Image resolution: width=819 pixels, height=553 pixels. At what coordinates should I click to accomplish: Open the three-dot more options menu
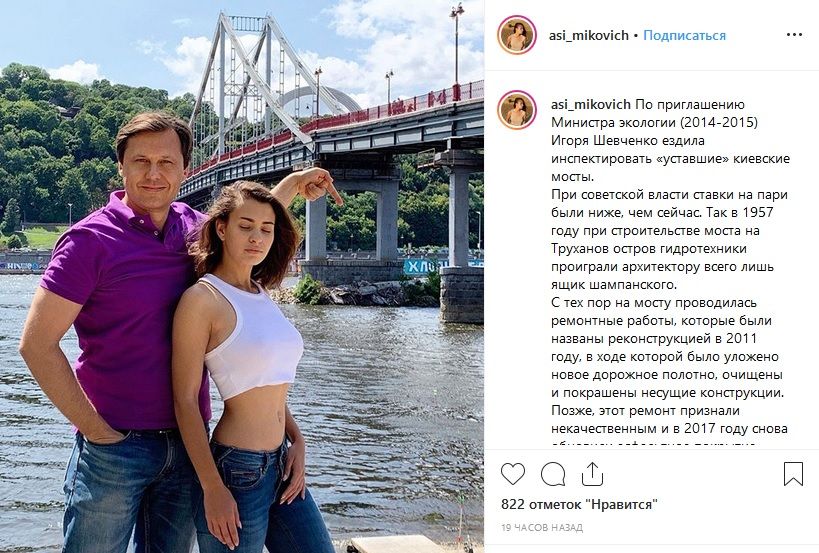click(794, 35)
